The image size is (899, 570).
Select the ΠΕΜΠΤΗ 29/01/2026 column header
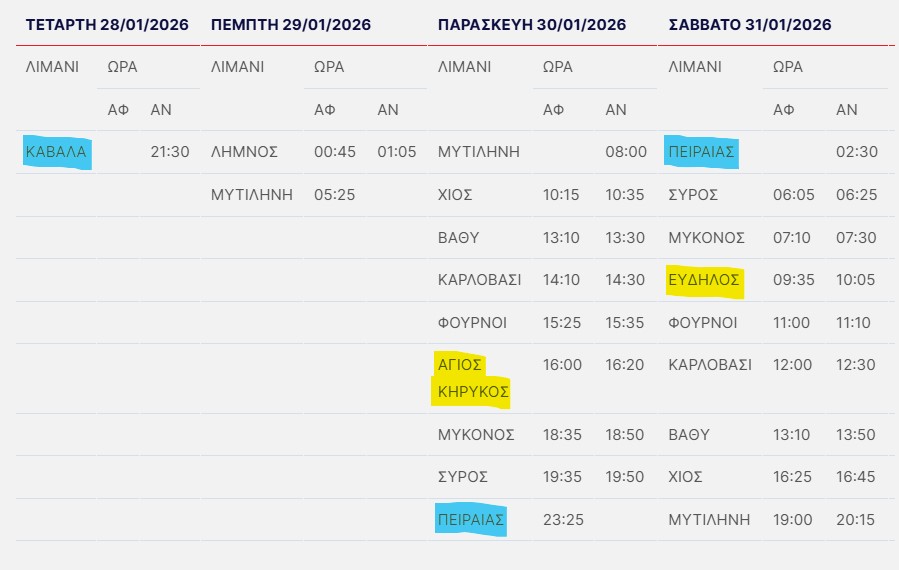pyautogui.click(x=290, y=24)
